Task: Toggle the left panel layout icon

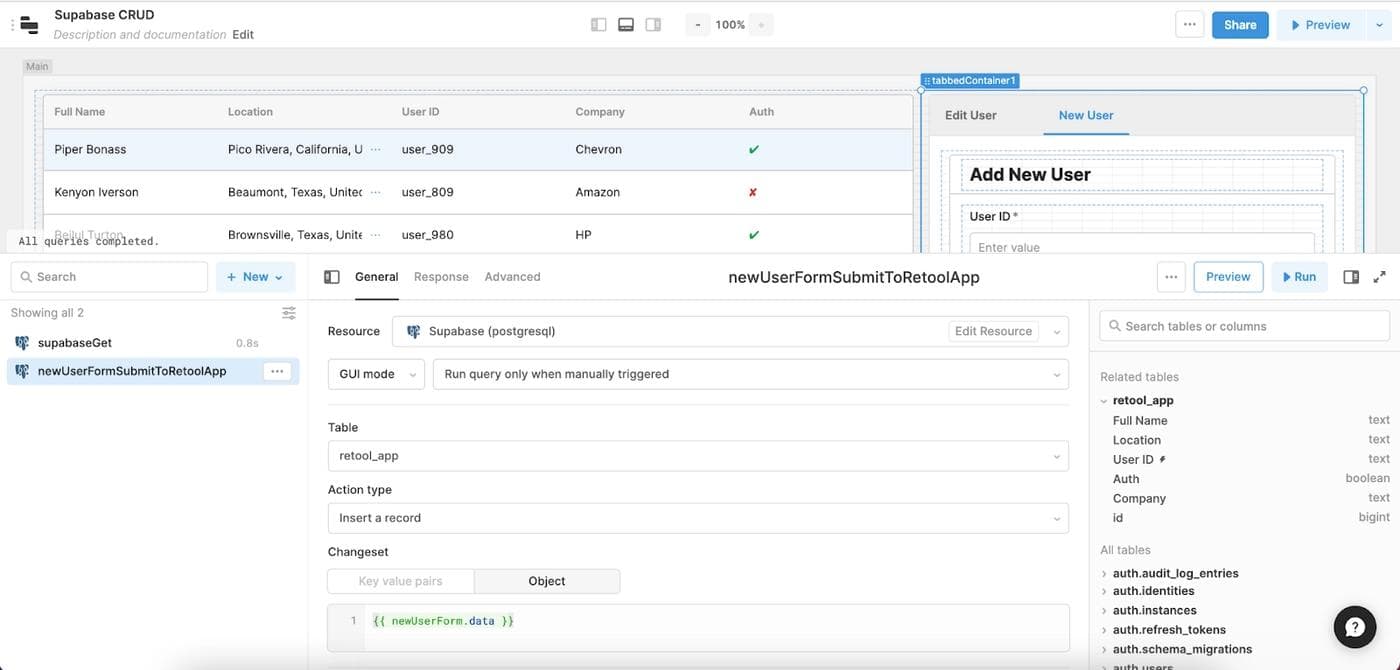Action: point(598,25)
